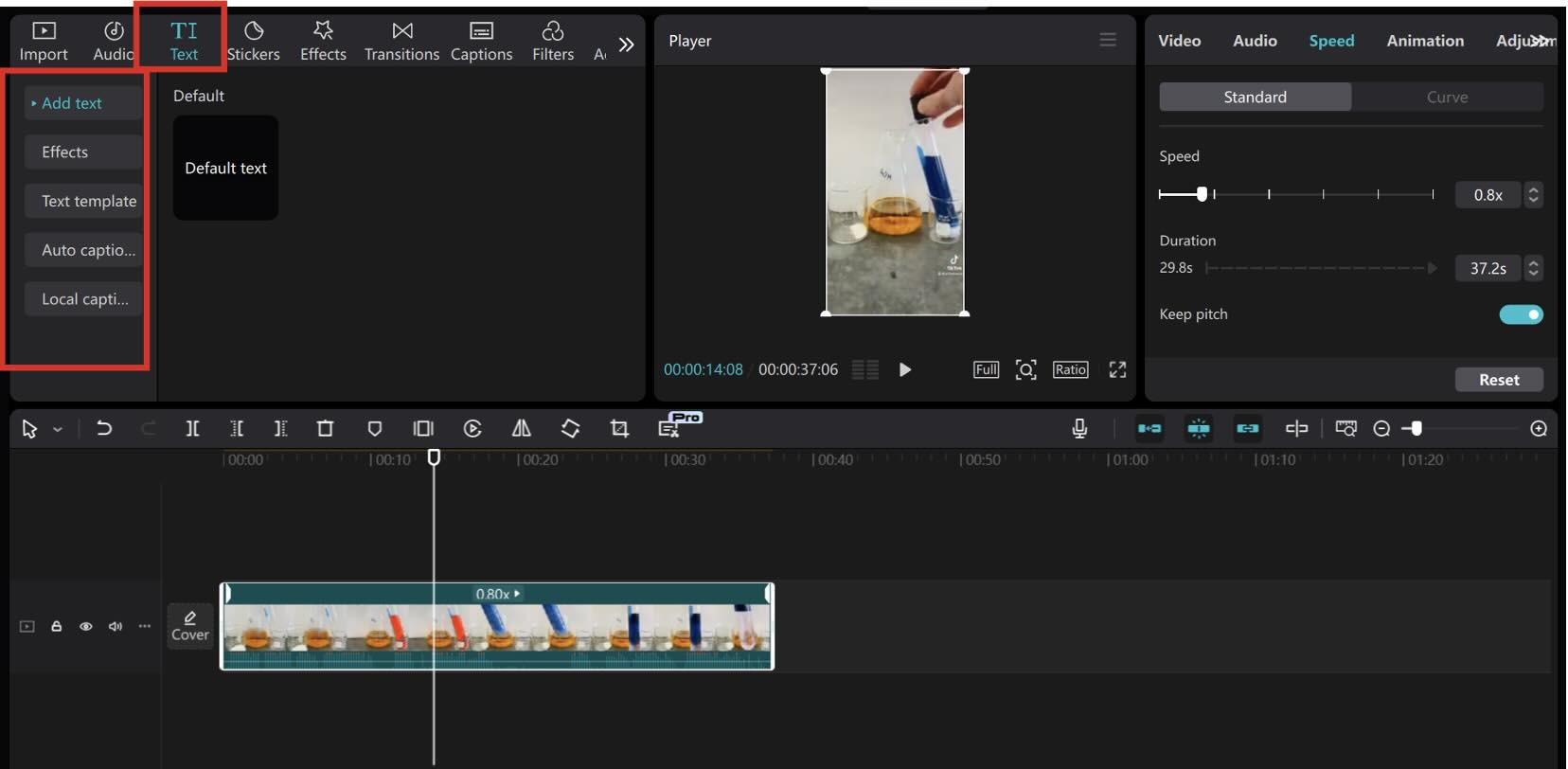The width and height of the screenshot is (1568, 769).
Task: Click the freeze frame icon
Action: point(422,429)
